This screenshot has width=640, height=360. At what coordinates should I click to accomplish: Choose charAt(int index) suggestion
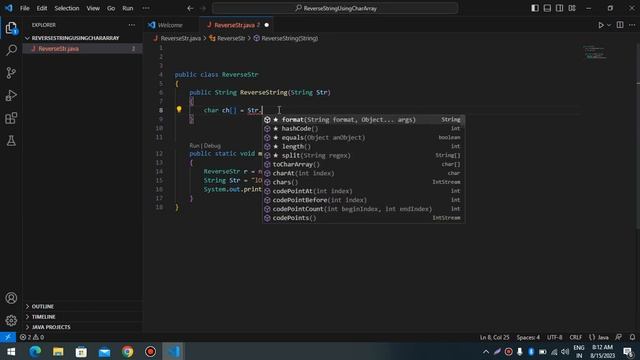click(x=363, y=173)
